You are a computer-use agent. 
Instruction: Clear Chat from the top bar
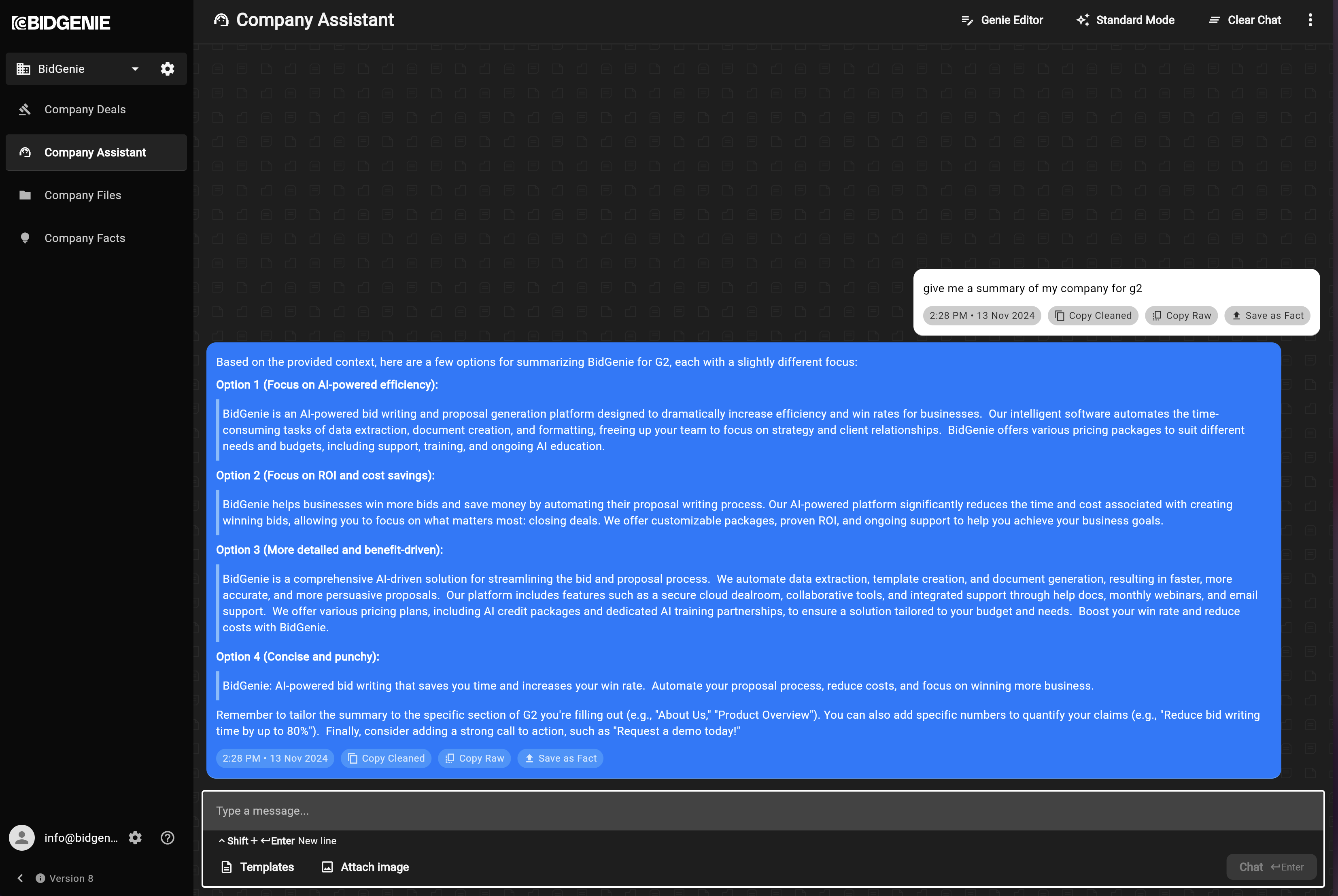tap(1245, 20)
